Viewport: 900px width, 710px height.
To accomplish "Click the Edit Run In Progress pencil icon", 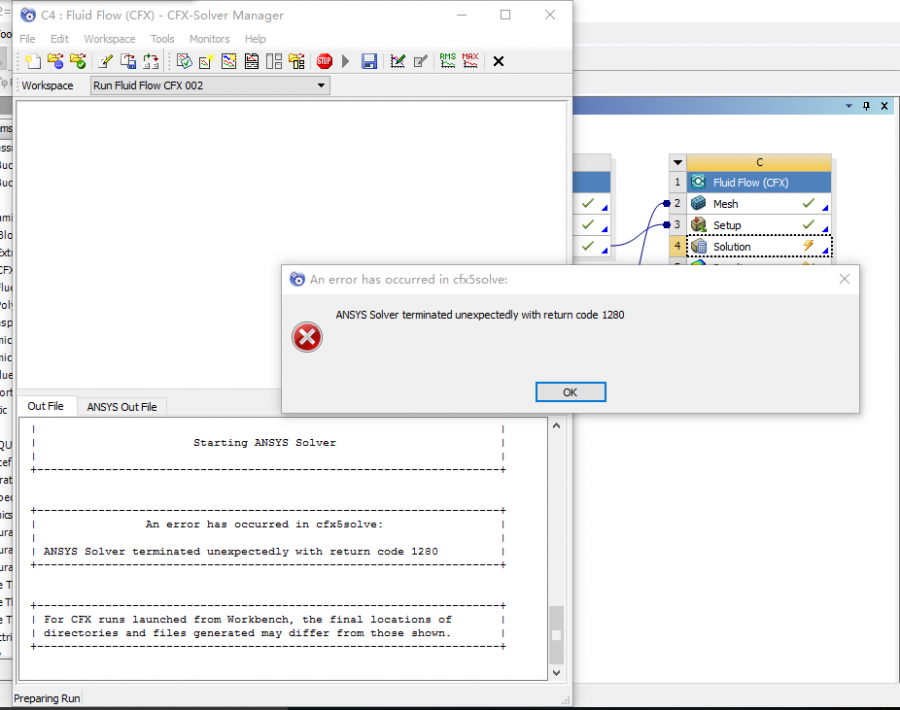I will pyautogui.click(x=420, y=61).
